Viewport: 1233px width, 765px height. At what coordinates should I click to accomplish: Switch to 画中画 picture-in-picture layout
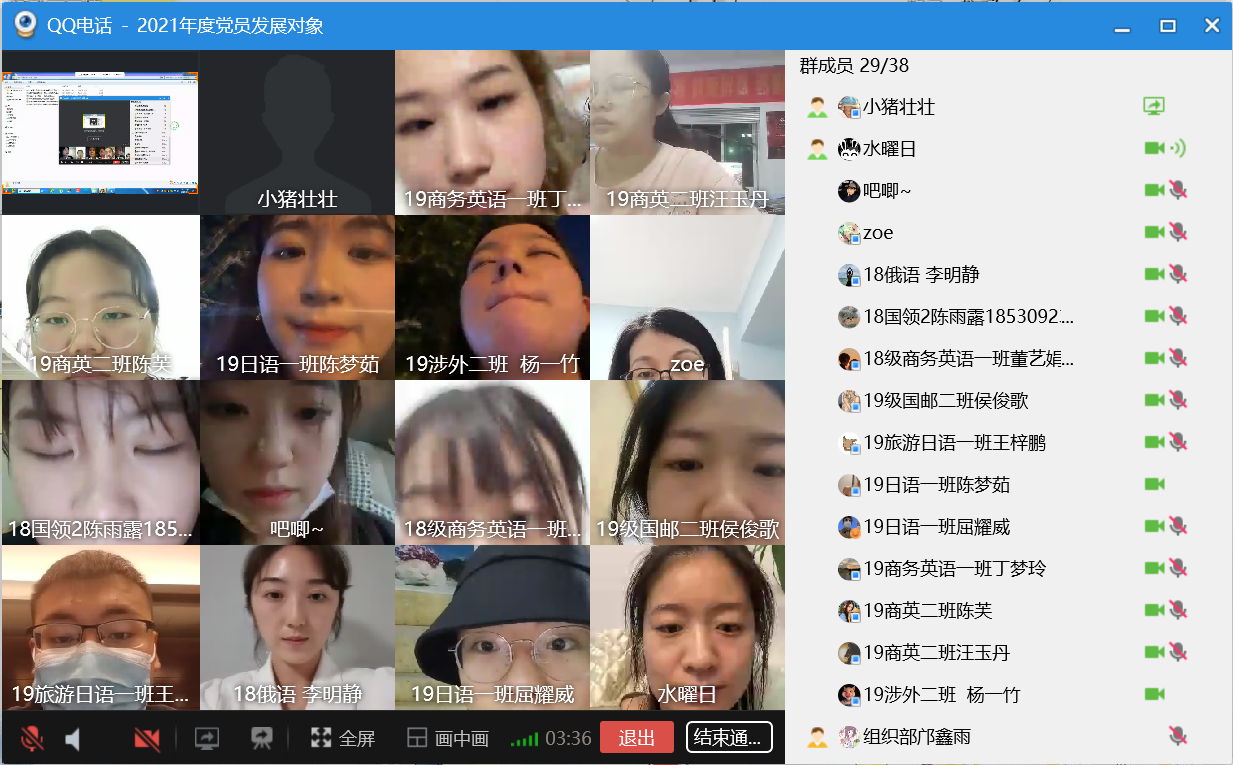448,739
